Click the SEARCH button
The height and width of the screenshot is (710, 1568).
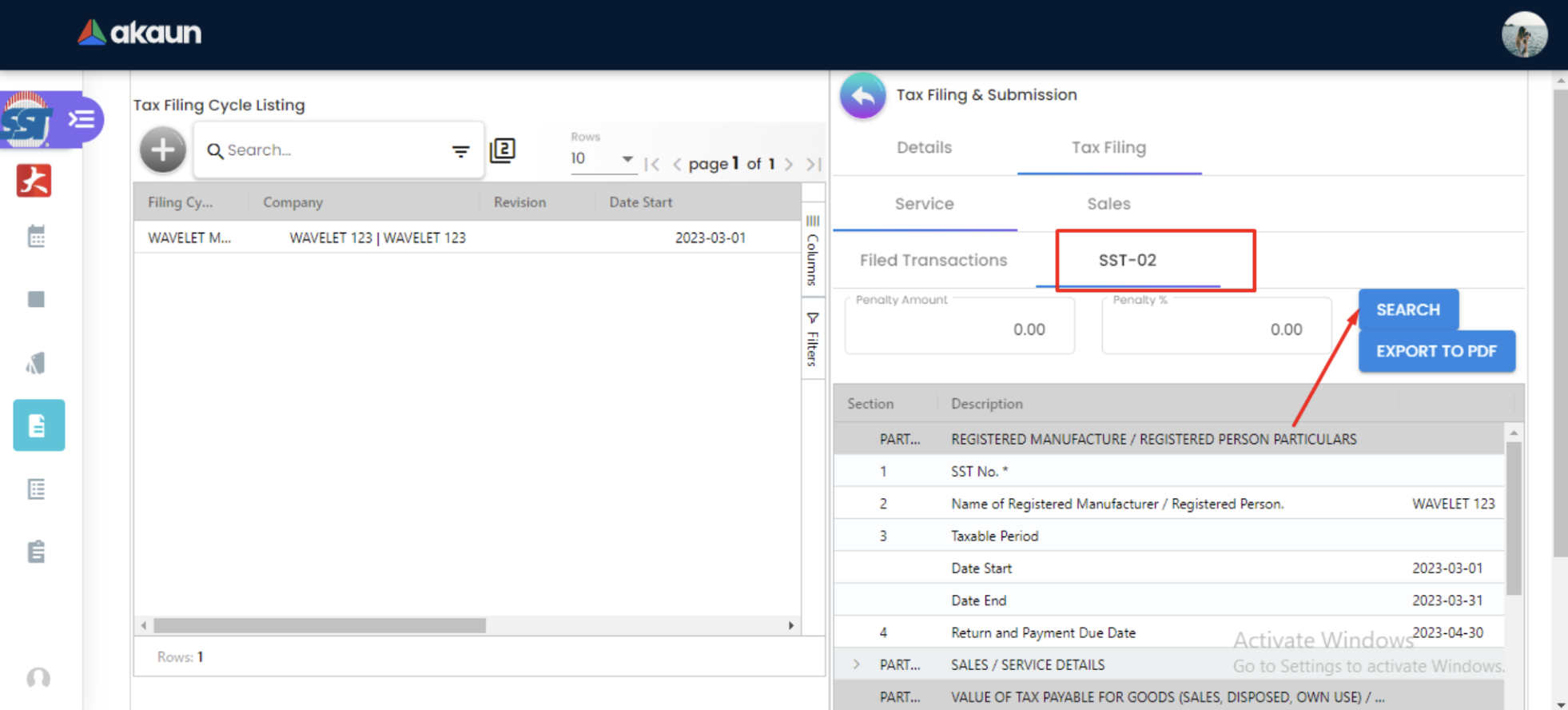point(1407,309)
